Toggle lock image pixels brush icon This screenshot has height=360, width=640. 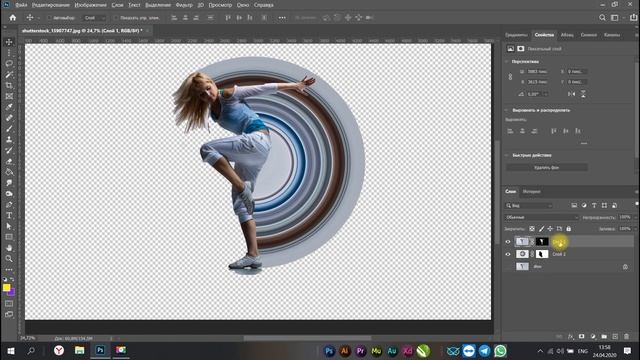tap(541, 229)
